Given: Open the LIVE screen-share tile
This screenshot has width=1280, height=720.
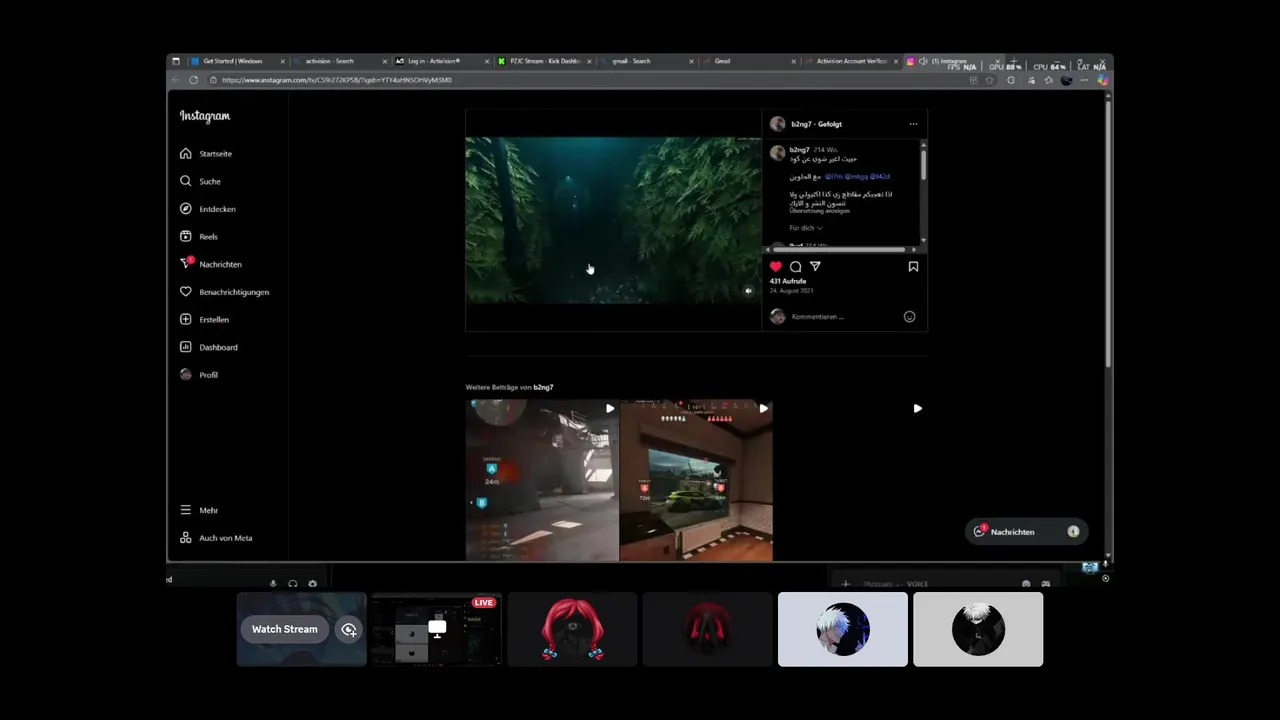Looking at the screenshot, I should click(436, 629).
